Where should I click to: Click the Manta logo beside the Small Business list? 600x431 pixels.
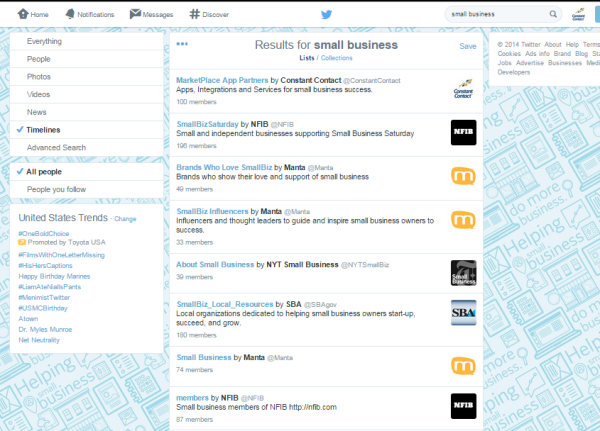(x=463, y=366)
